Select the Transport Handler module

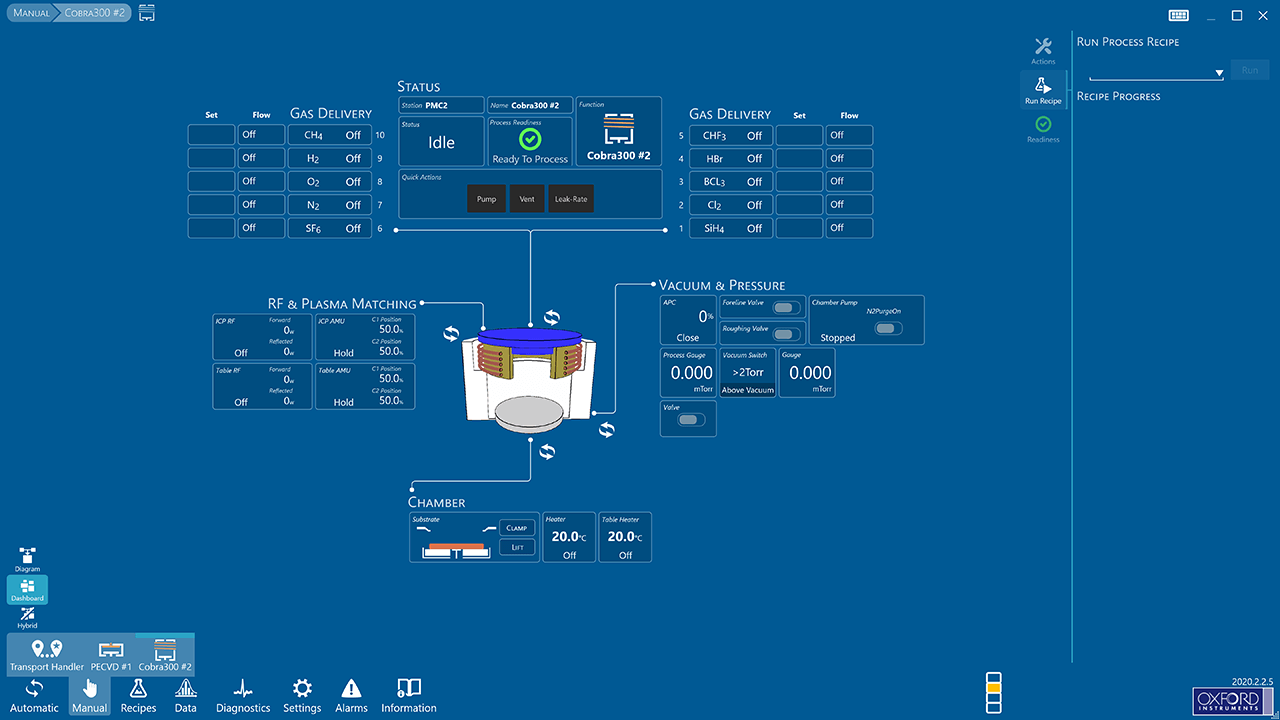tap(47, 656)
